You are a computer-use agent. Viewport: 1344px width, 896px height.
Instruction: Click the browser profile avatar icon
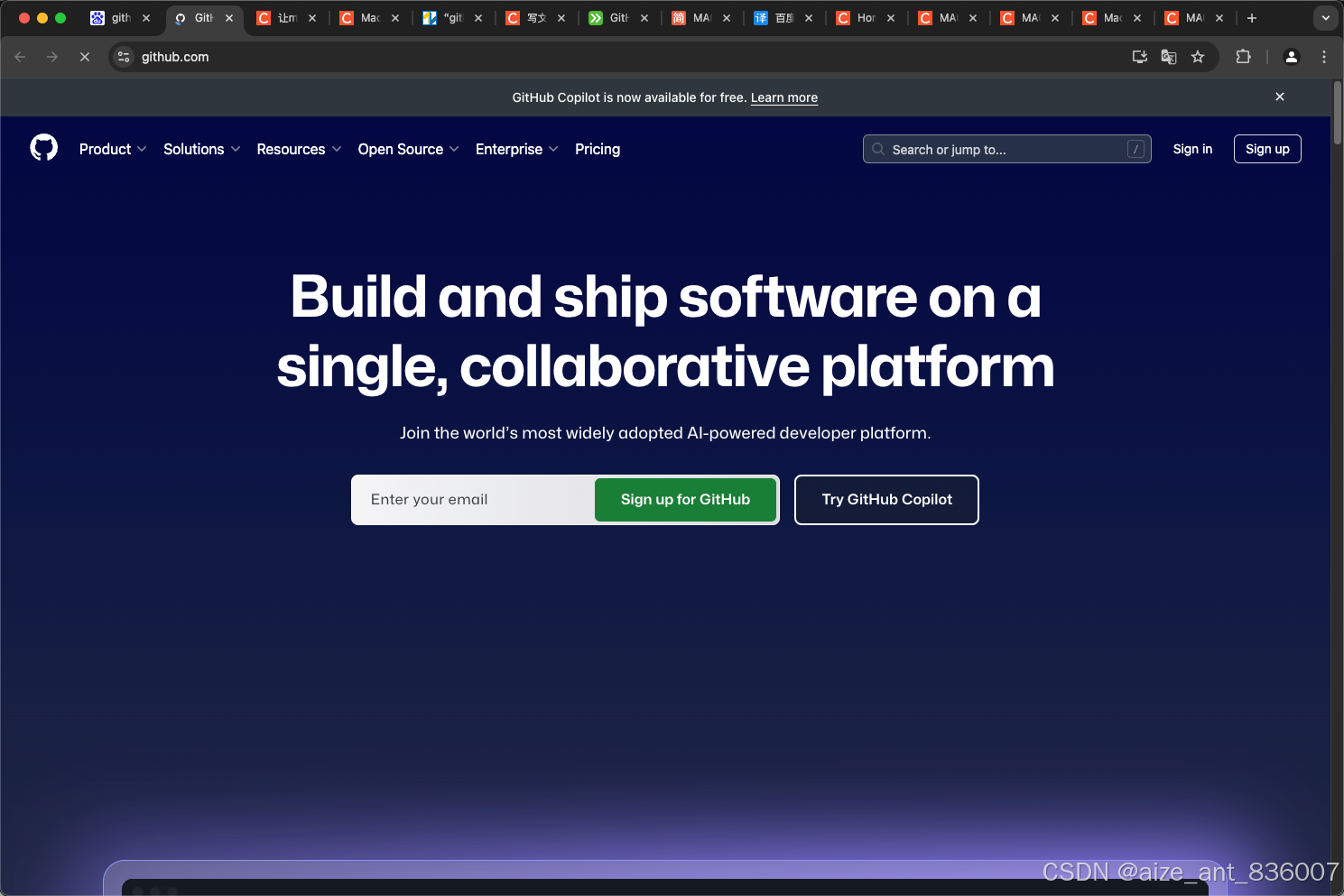click(x=1291, y=56)
